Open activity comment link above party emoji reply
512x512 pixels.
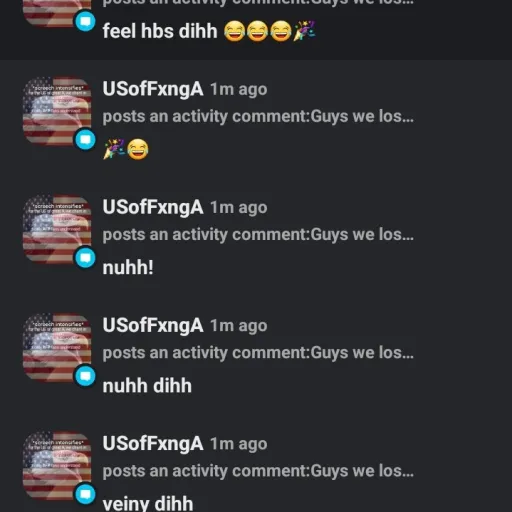pos(258,117)
